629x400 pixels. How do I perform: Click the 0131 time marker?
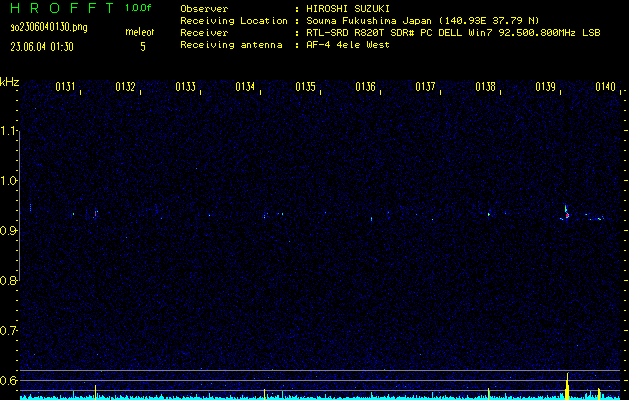tap(67, 87)
